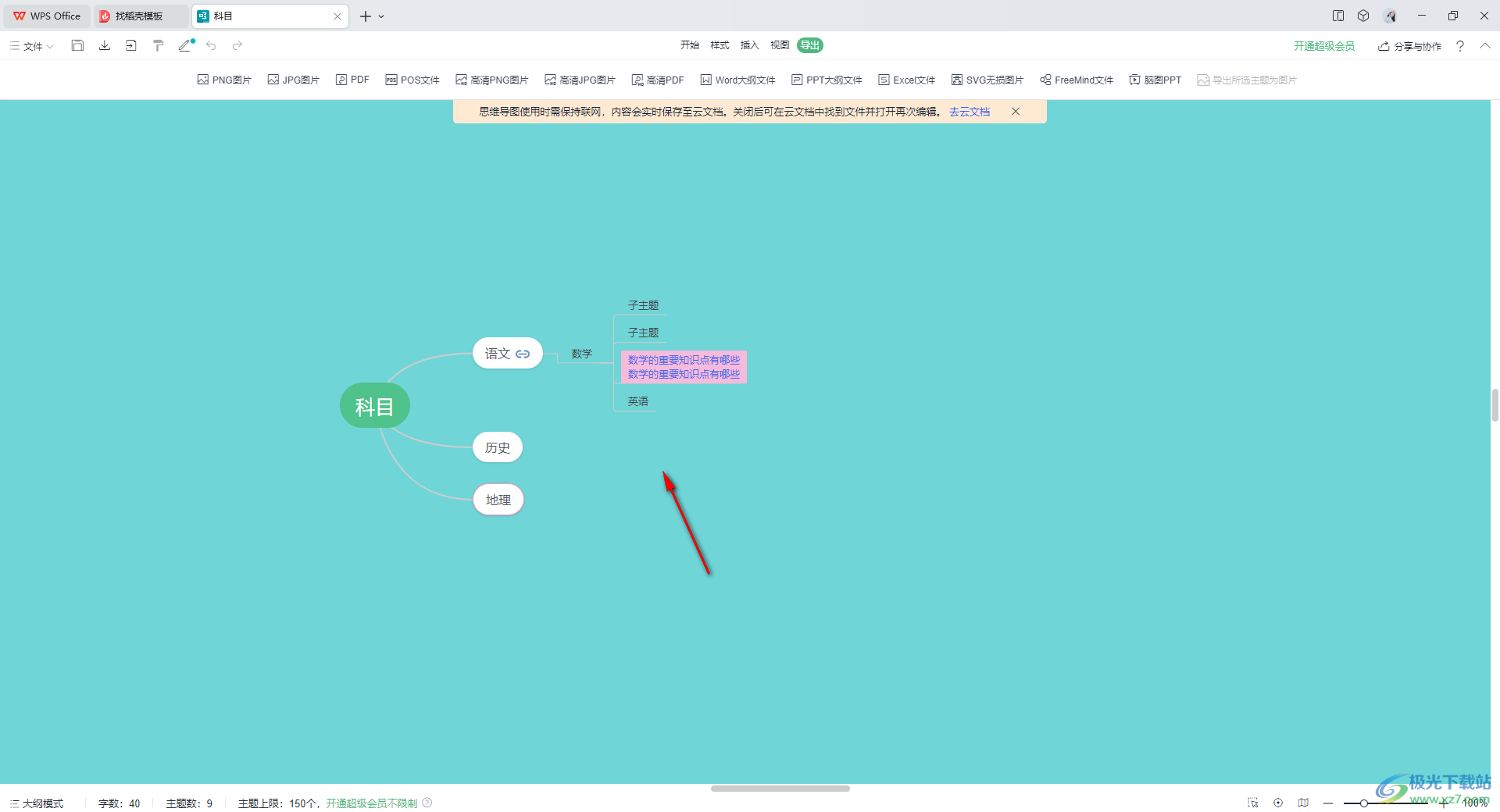The width and height of the screenshot is (1500, 812).
Task: Select the highlighted 数学的重要知识点有哪些 node
Action: tap(684, 367)
